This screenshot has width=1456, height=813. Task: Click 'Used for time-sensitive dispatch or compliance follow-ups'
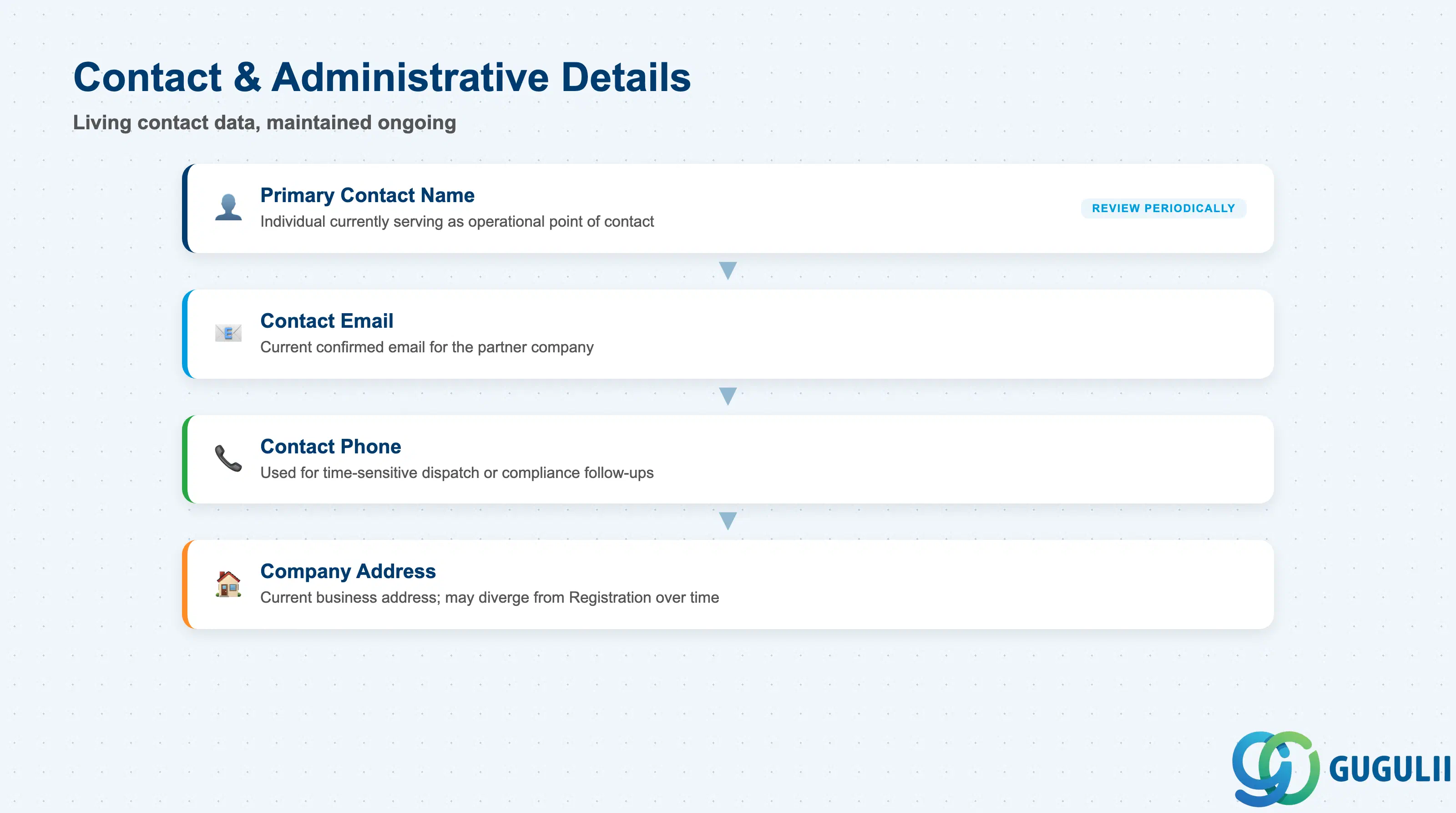(457, 473)
